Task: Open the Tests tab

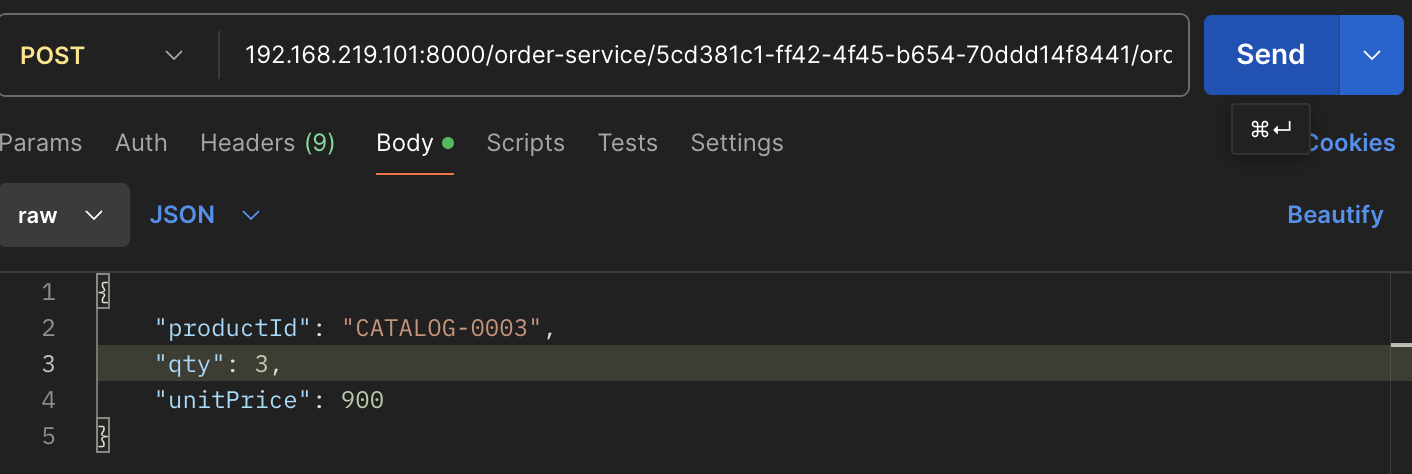Action: pos(627,143)
